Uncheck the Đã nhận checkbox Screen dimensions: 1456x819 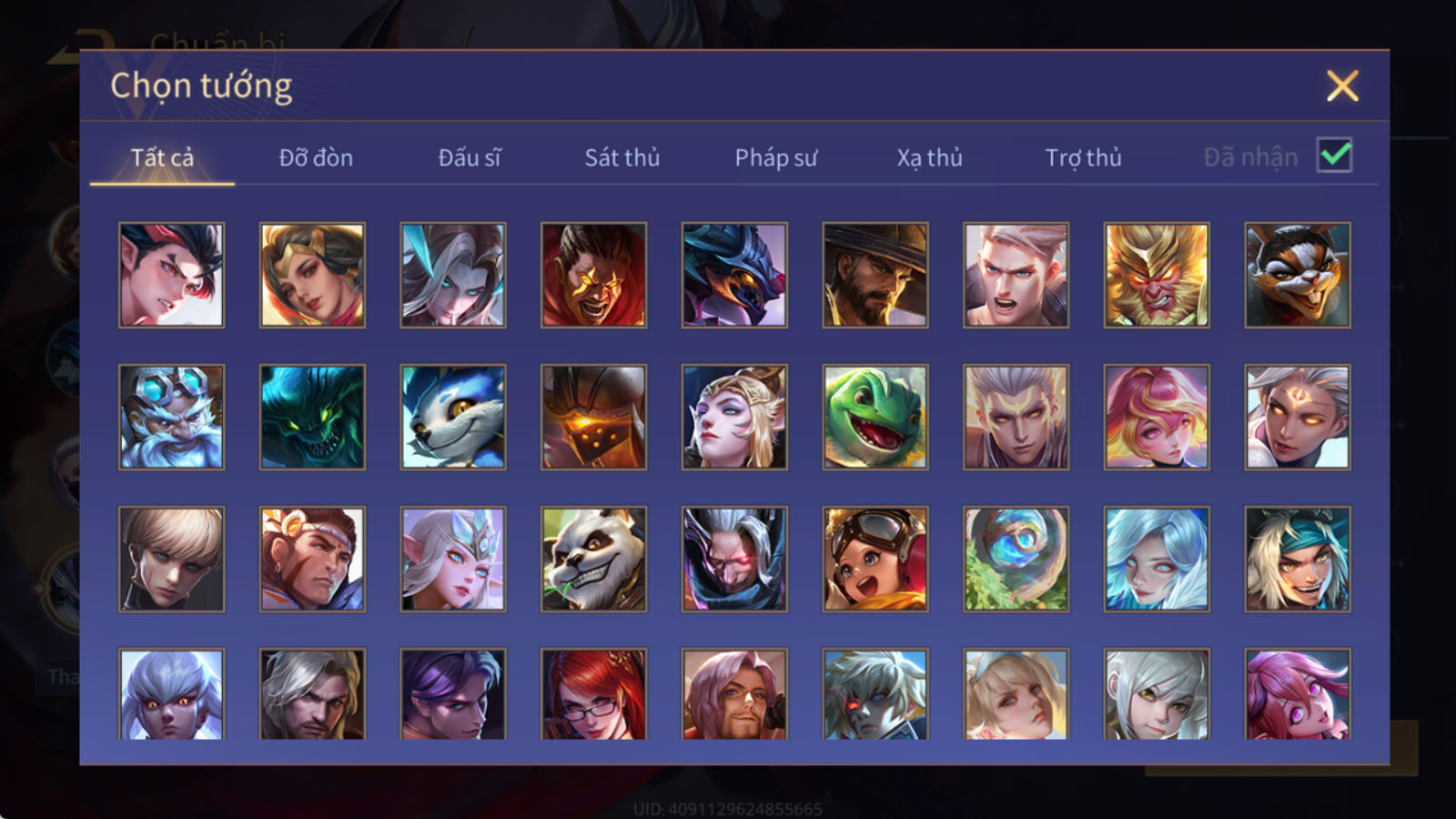(1335, 155)
